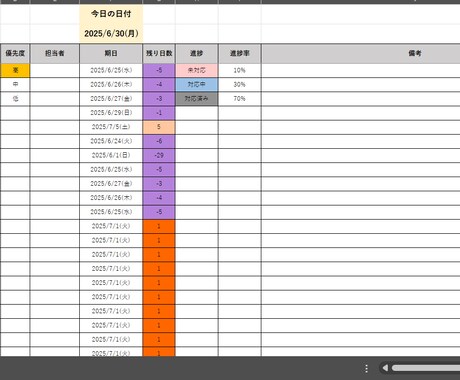Image resolution: width=460 pixels, height=380 pixels.
Task: Select the 残り日数 column header
Action: pos(159,53)
